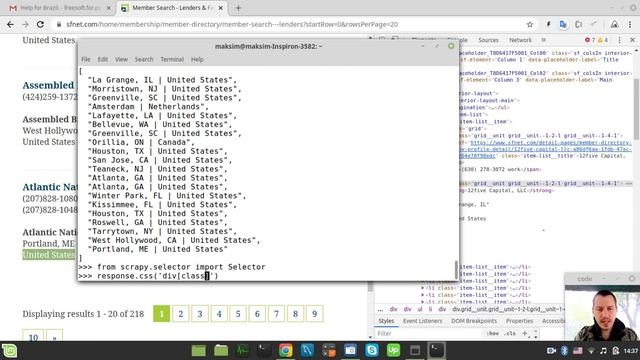
Task: Open the Linux Mint start menu
Action: [9, 351]
